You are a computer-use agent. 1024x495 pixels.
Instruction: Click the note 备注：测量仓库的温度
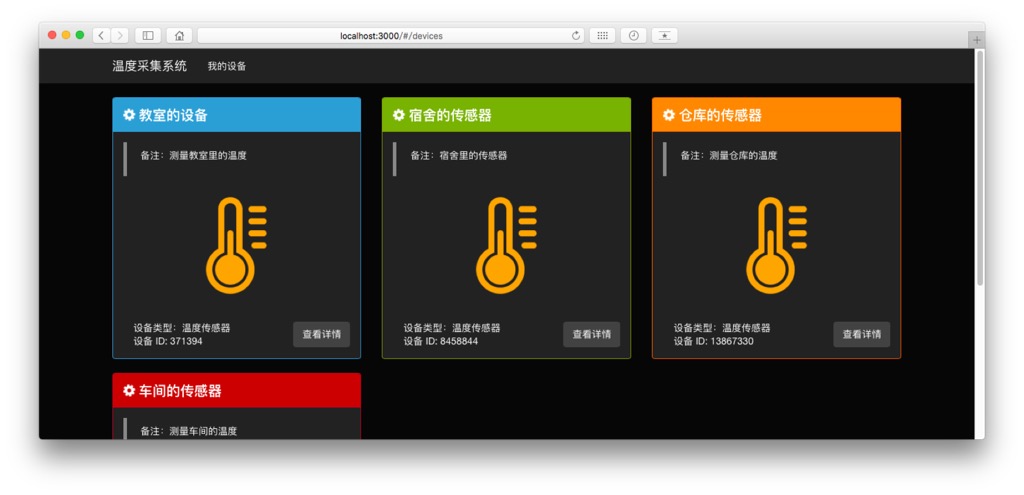pyautogui.click(x=729, y=155)
